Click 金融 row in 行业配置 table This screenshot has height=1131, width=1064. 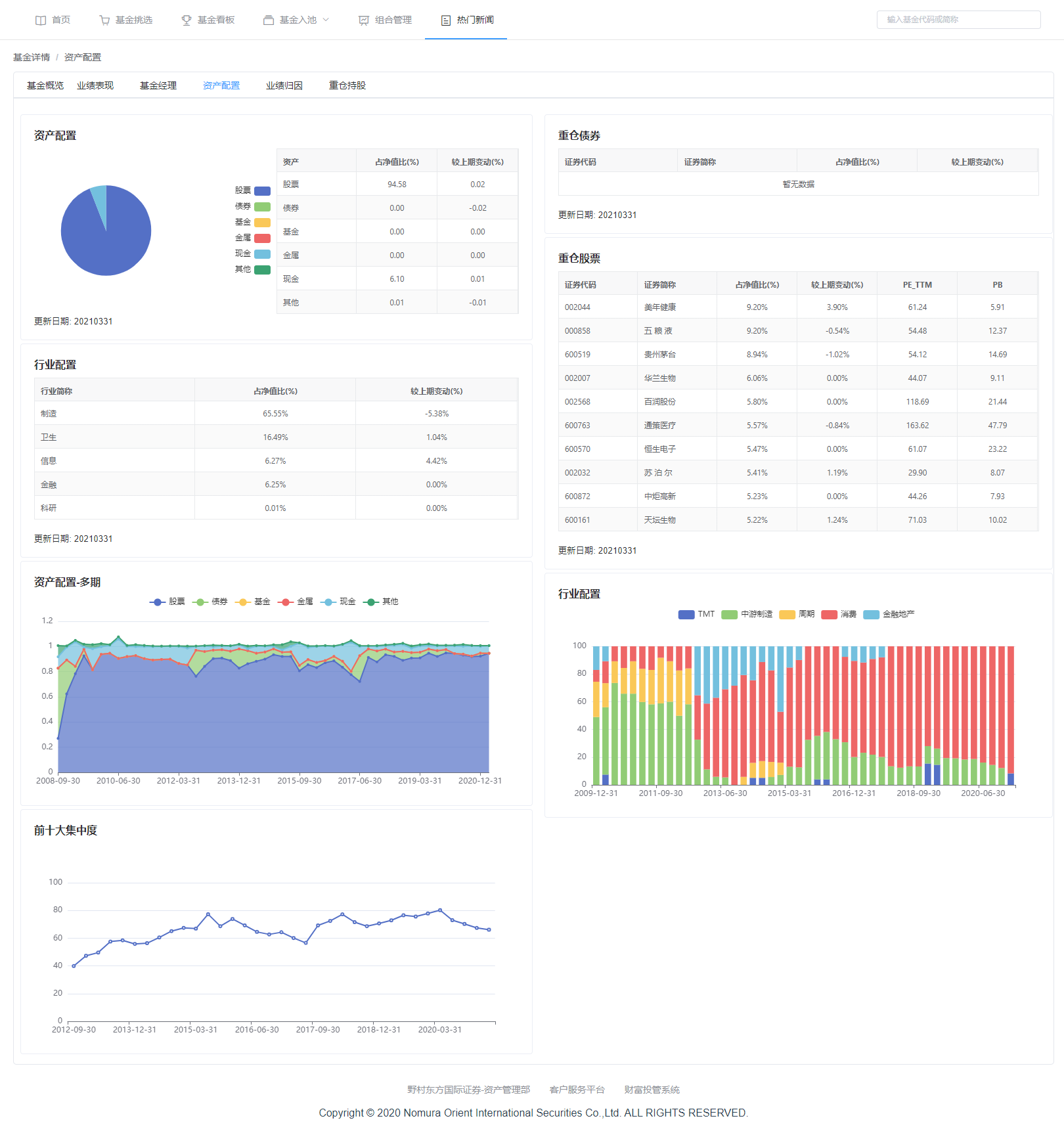pyautogui.click(x=276, y=485)
